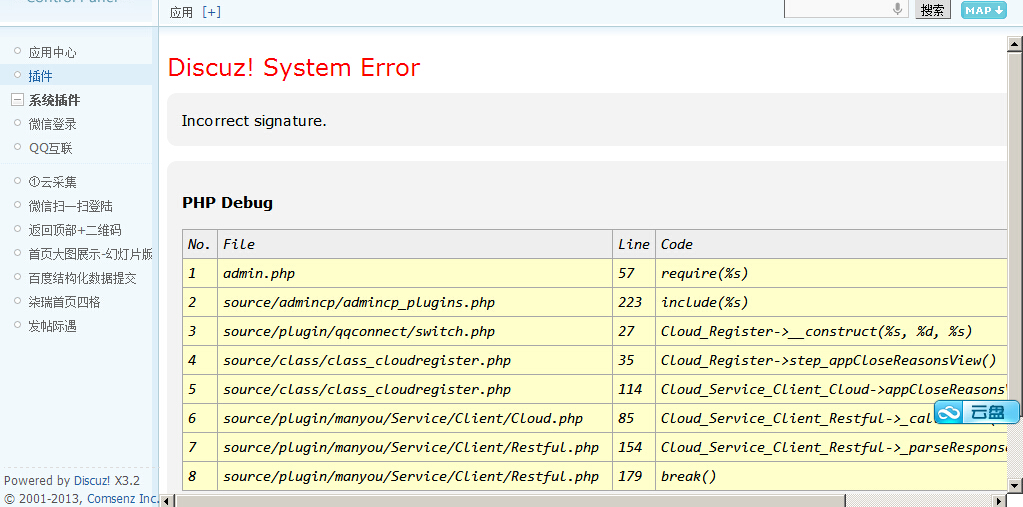Image resolution: width=1023 pixels, height=507 pixels.
Task: Collapse the 系统插件 section
Action: click(17, 100)
